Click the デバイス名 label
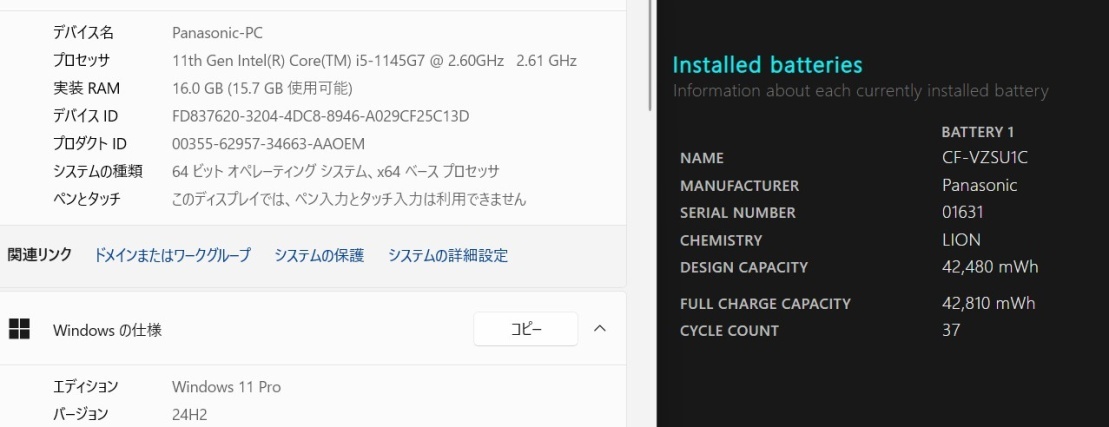Screen dimensions: 1109x427 click(x=83, y=33)
